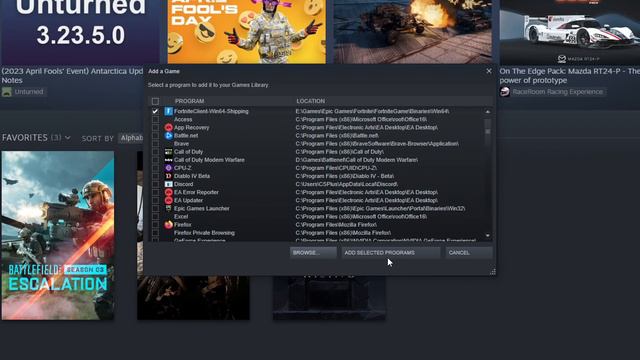
Task: Cancel the Add a Game dialog
Action: (x=469, y=253)
